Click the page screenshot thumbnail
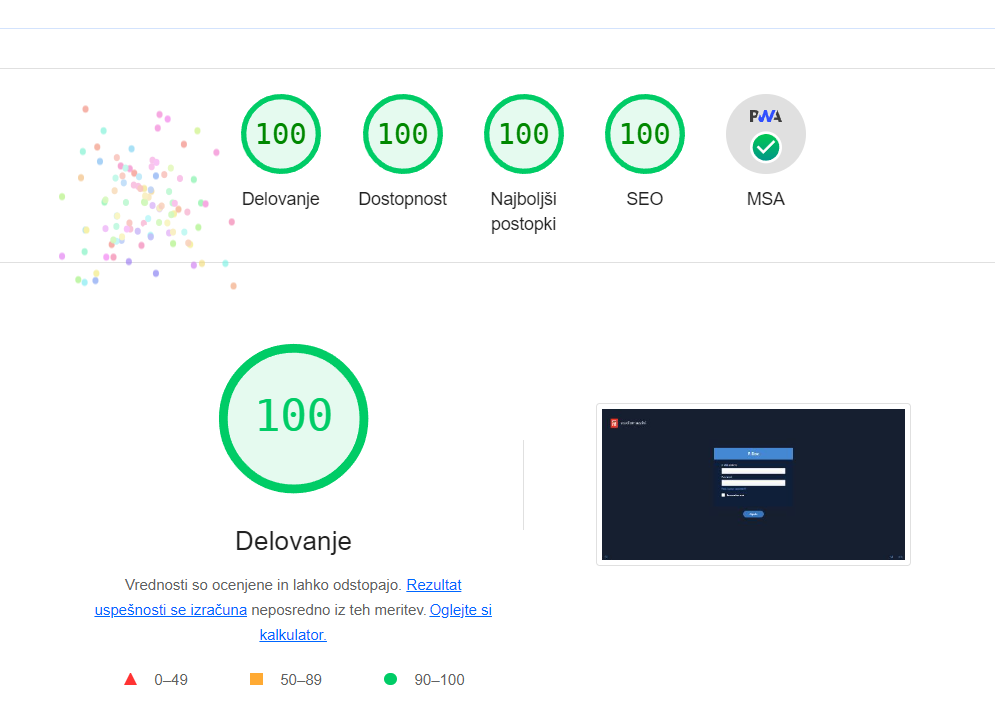The height and width of the screenshot is (715, 995). pos(753,484)
